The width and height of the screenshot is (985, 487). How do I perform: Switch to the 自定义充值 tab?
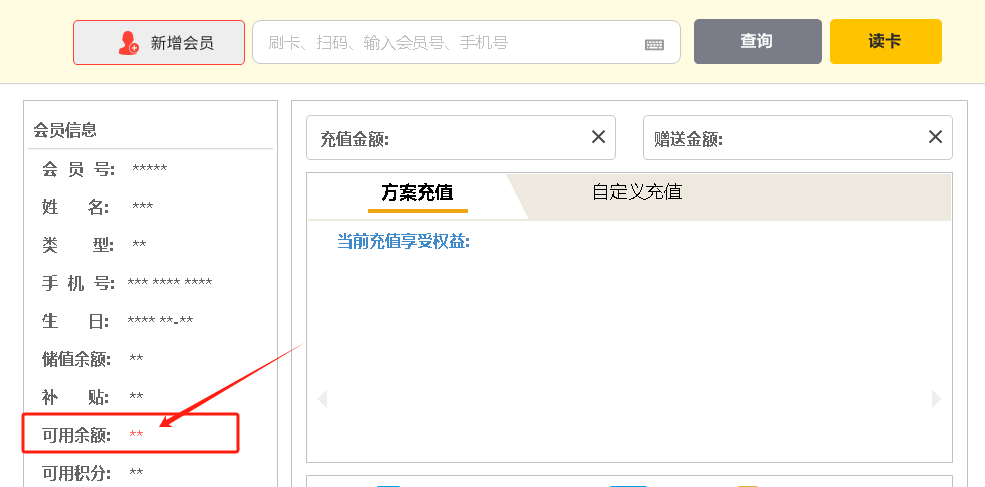click(x=637, y=192)
